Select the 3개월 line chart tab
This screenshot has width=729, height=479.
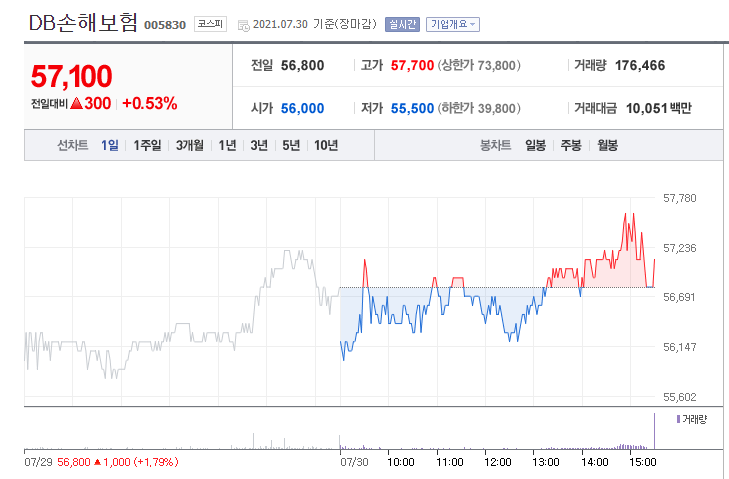pyautogui.click(x=190, y=146)
